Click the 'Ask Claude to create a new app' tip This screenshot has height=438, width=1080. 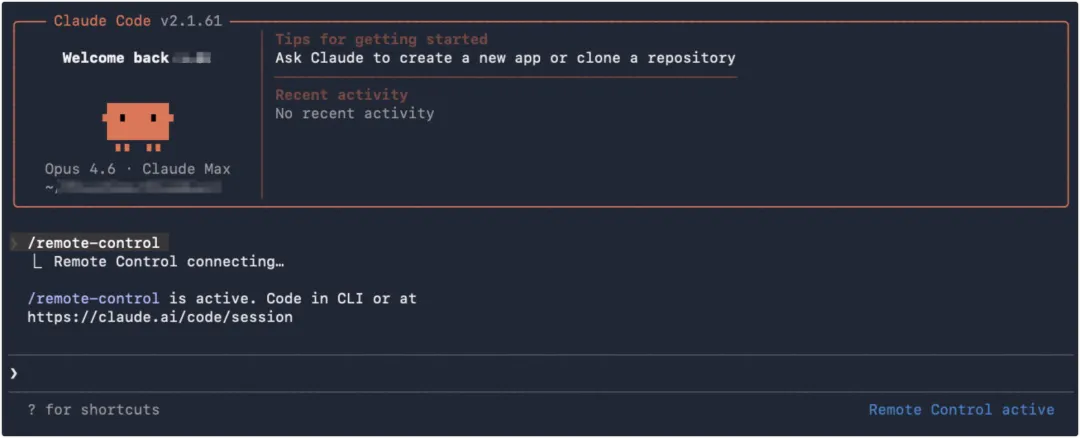[x=505, y=58]
